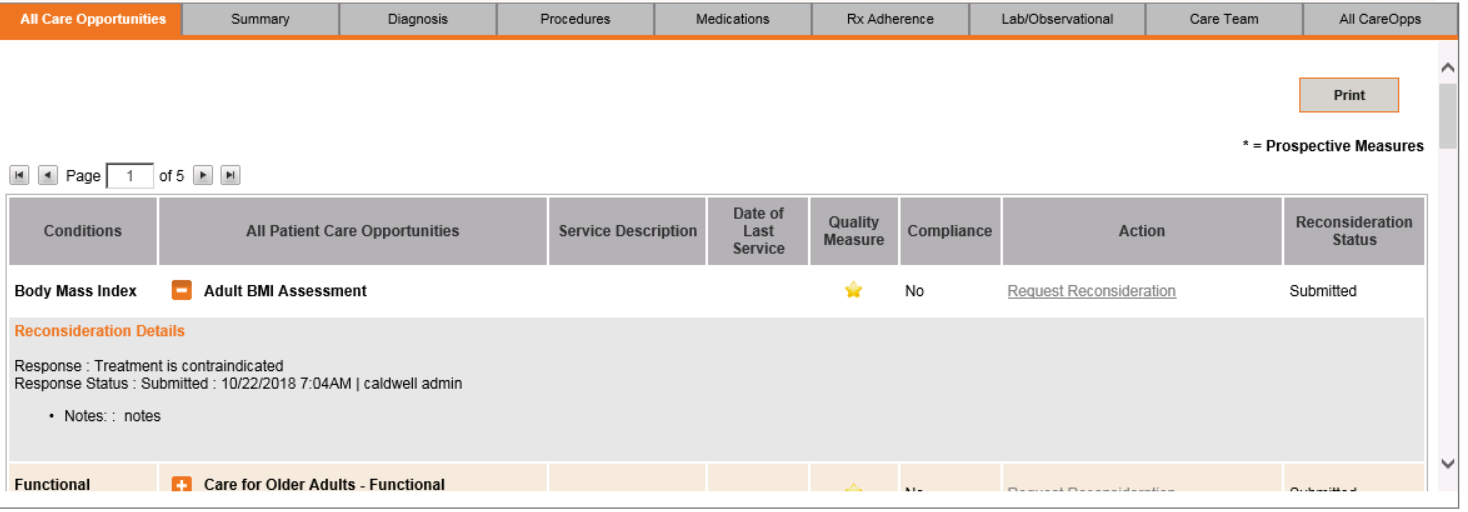Viewport: 1468px width, 512px height.
Task: Collapse Adult BMI Assessment details
Action: tap(182, 291)
